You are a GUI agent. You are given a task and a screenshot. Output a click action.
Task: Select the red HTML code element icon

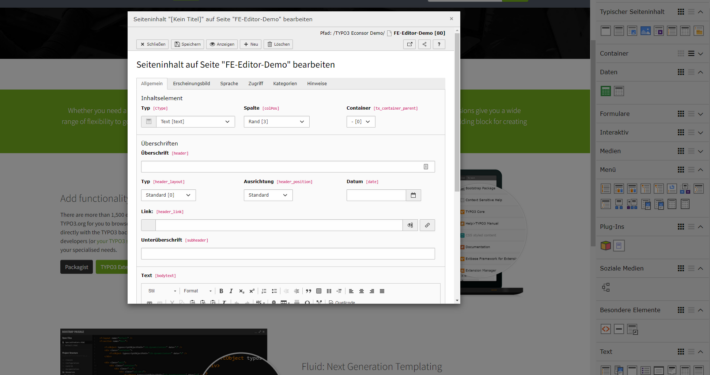point(605,329)
